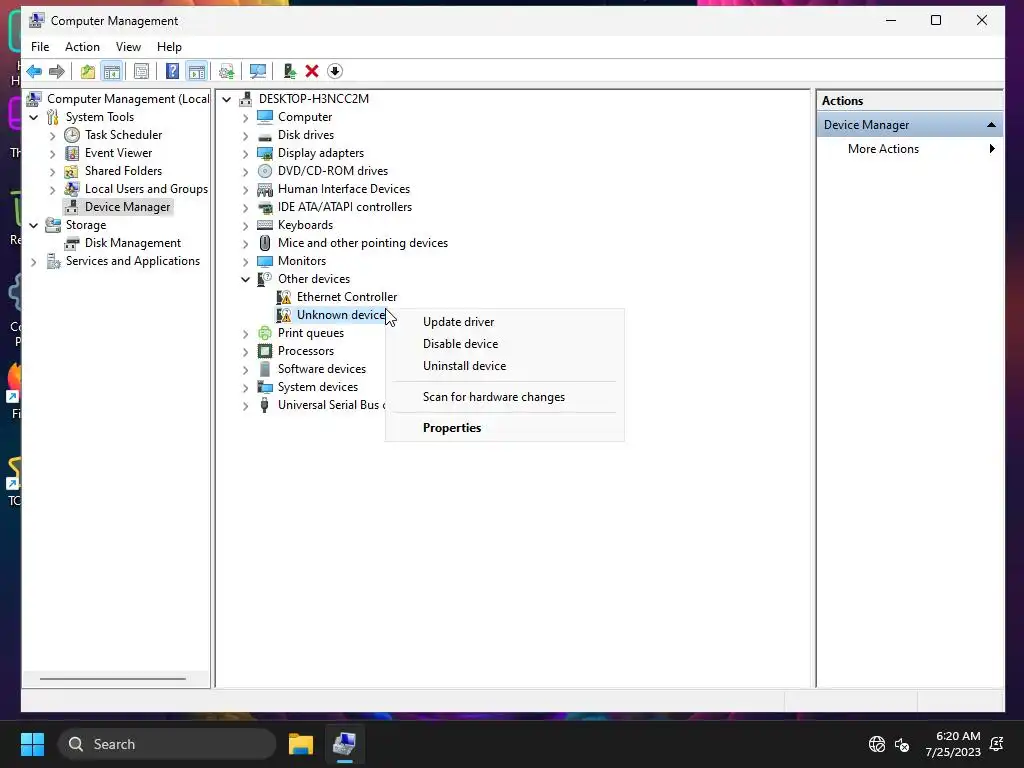
Task: Select the System devices category
Action: [318, 387]
